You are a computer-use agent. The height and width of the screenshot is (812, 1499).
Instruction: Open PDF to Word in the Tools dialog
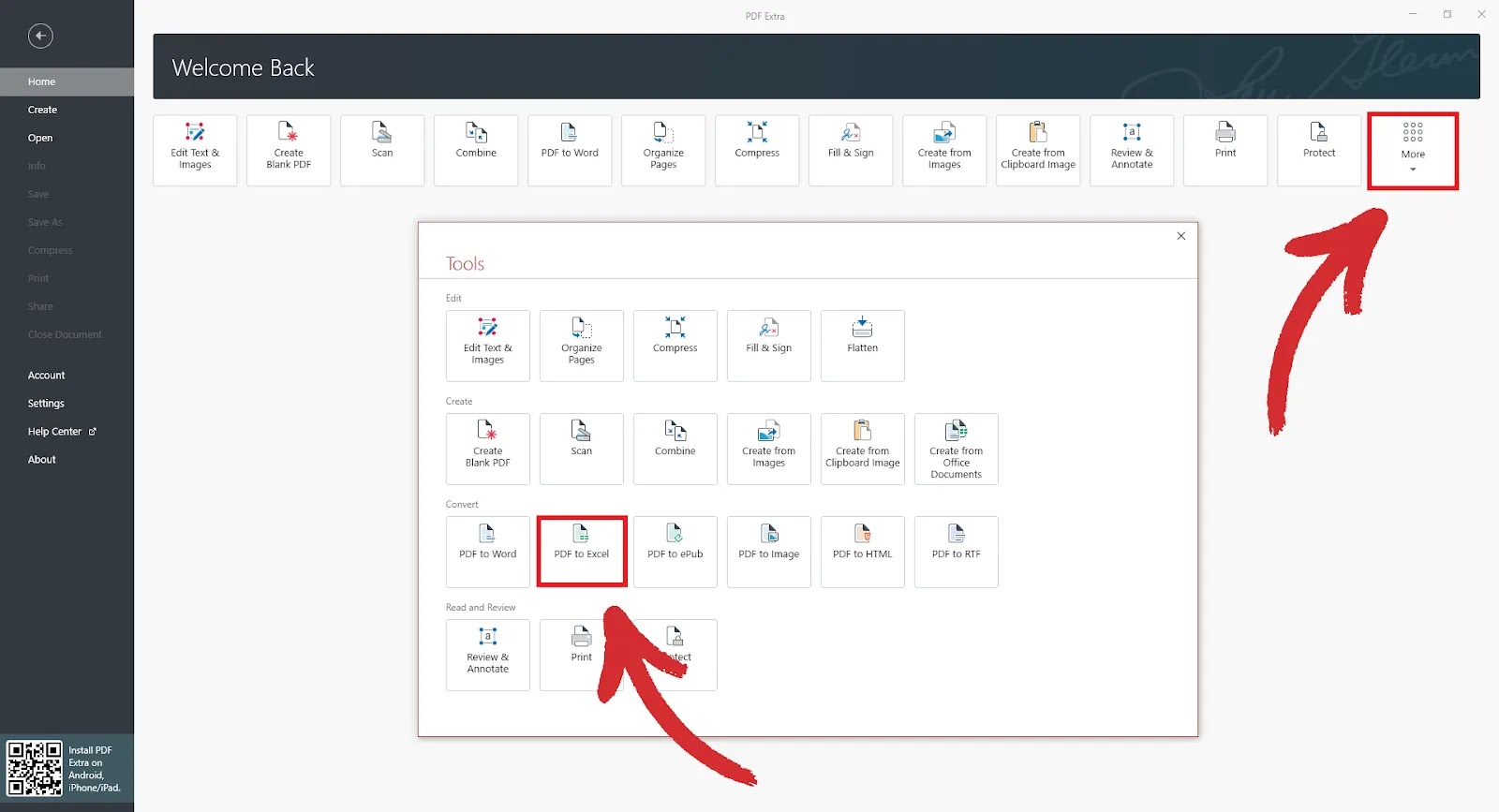488,552
